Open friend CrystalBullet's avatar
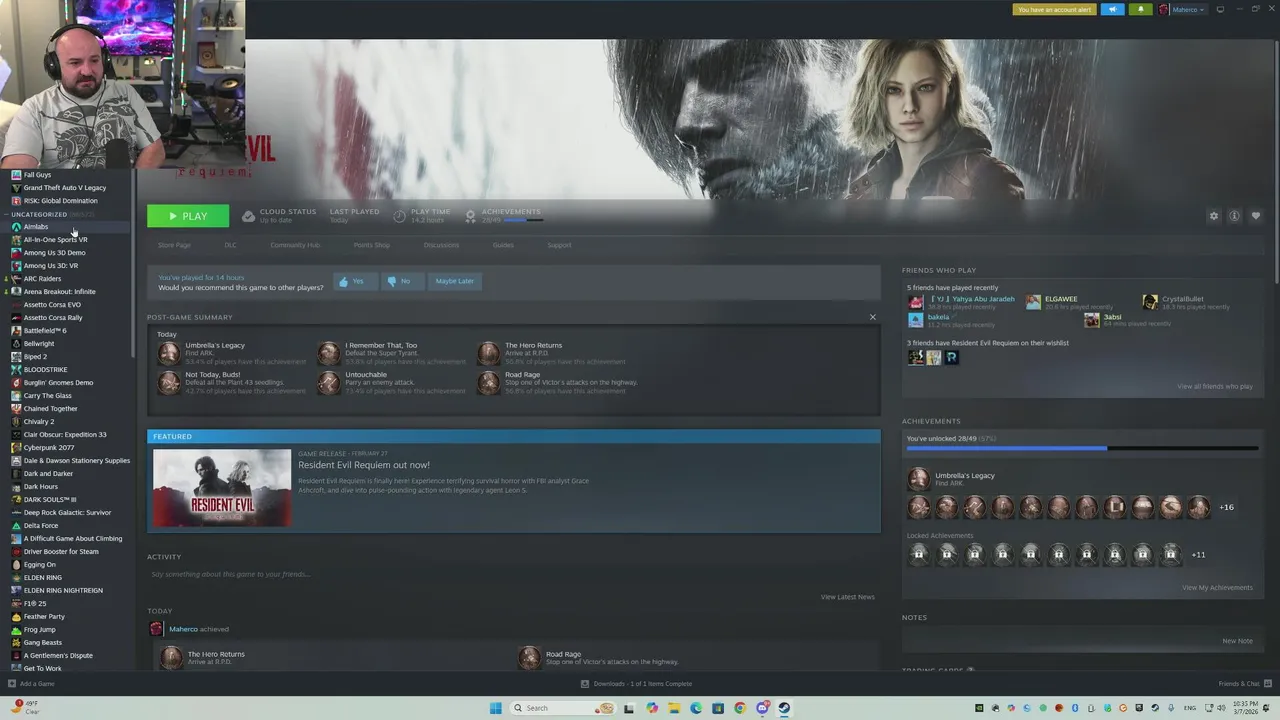 tap(1150, 302)
